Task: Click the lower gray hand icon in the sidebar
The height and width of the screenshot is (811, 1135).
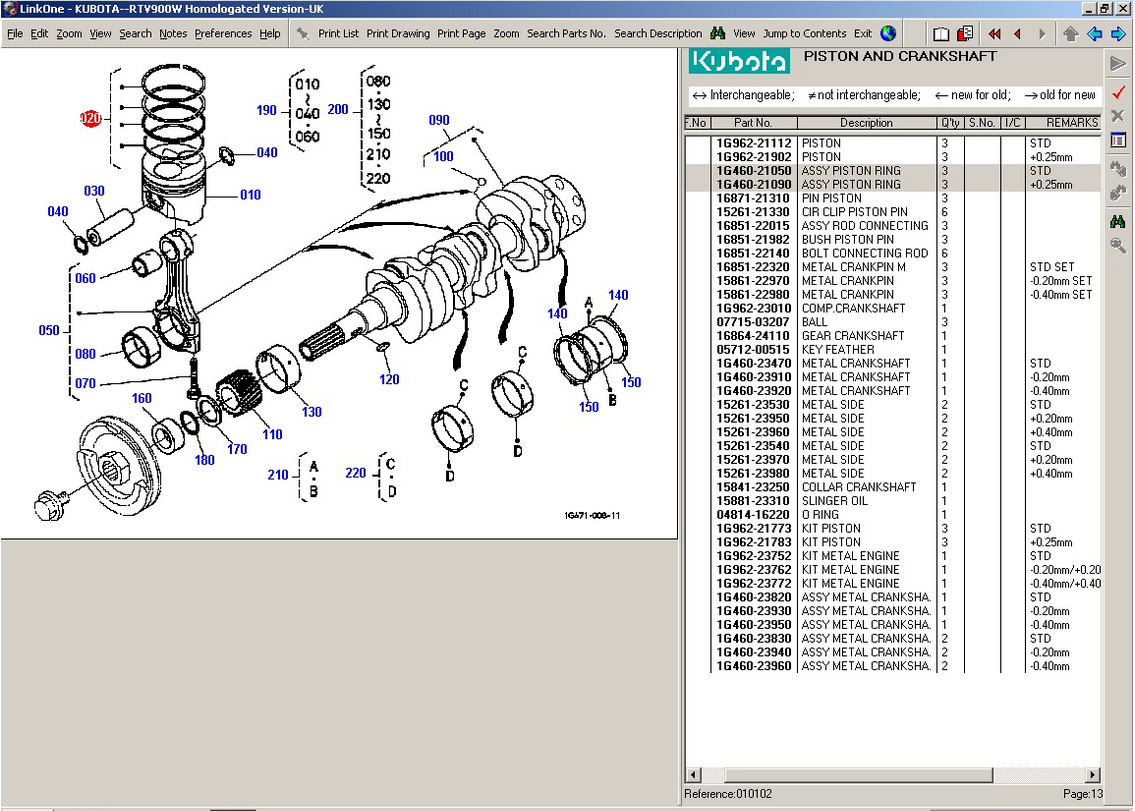Action: pos(1118,193)
